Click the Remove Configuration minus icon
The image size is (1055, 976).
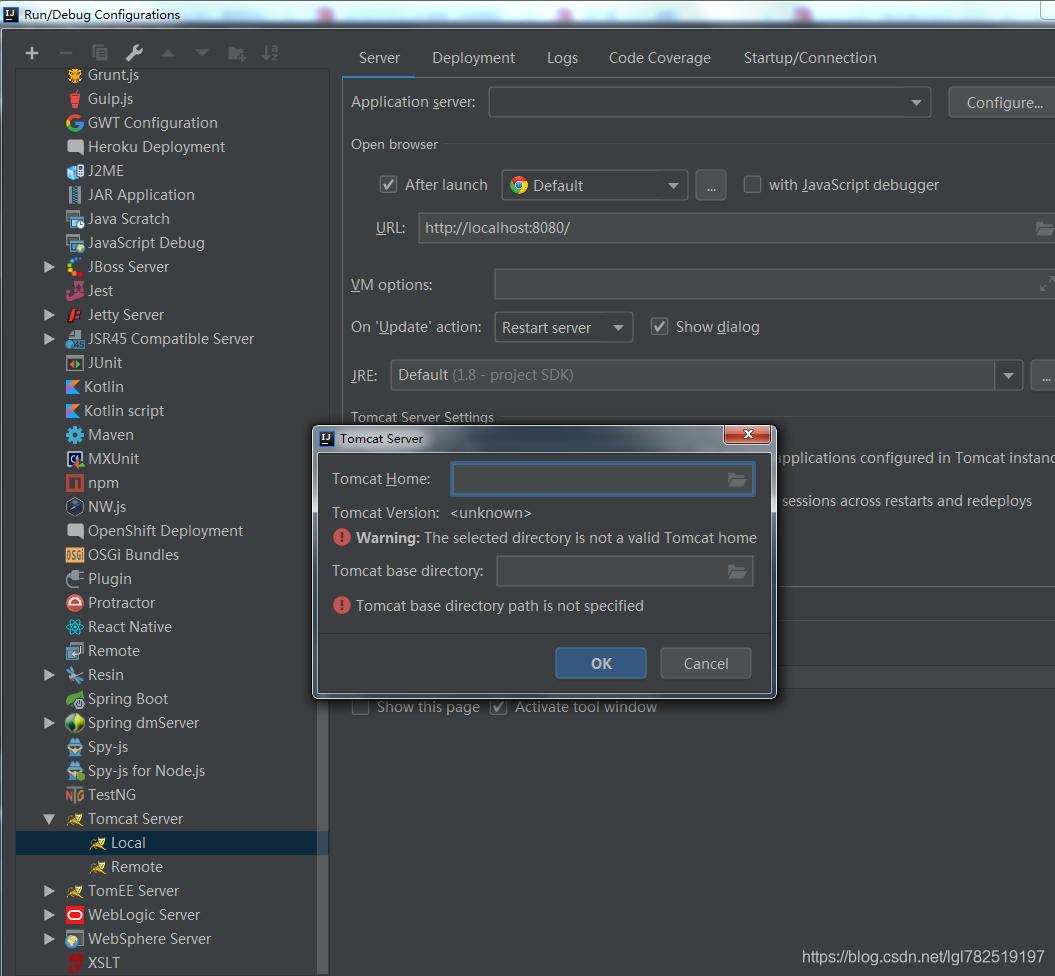tap(65, 53)
